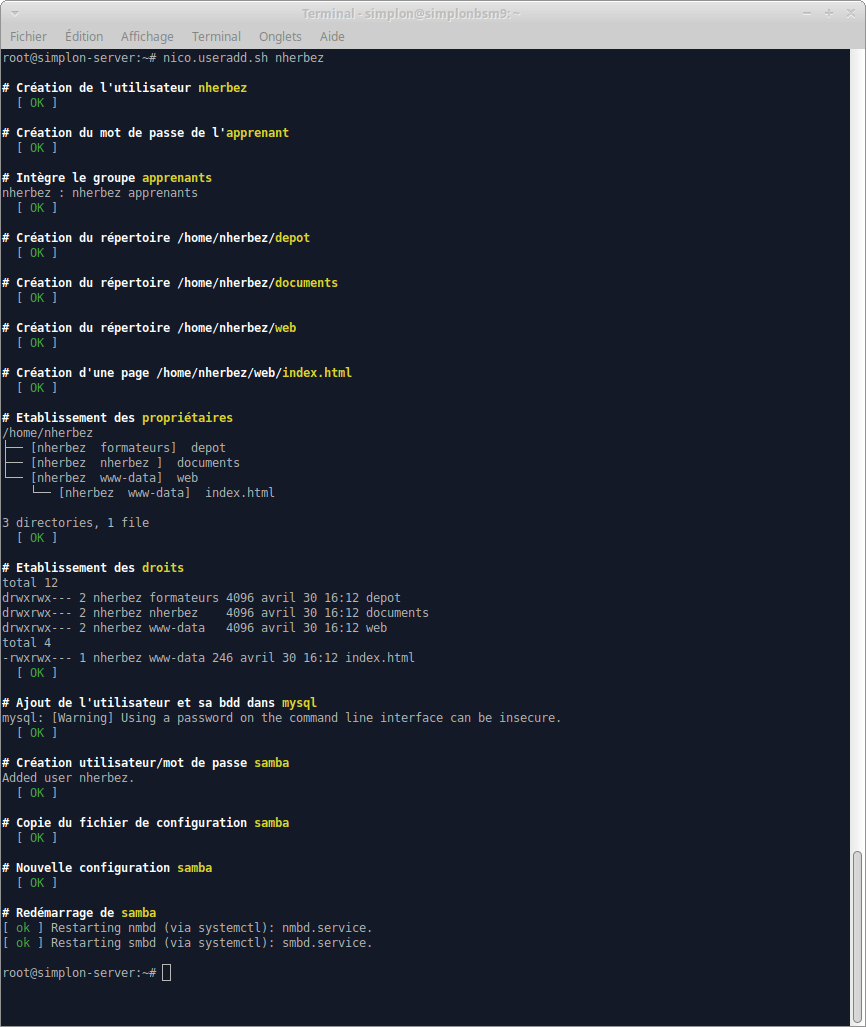The image size is (866, 1027).
Task: Click the vertical scrollbar thumb
Action: 857,937
